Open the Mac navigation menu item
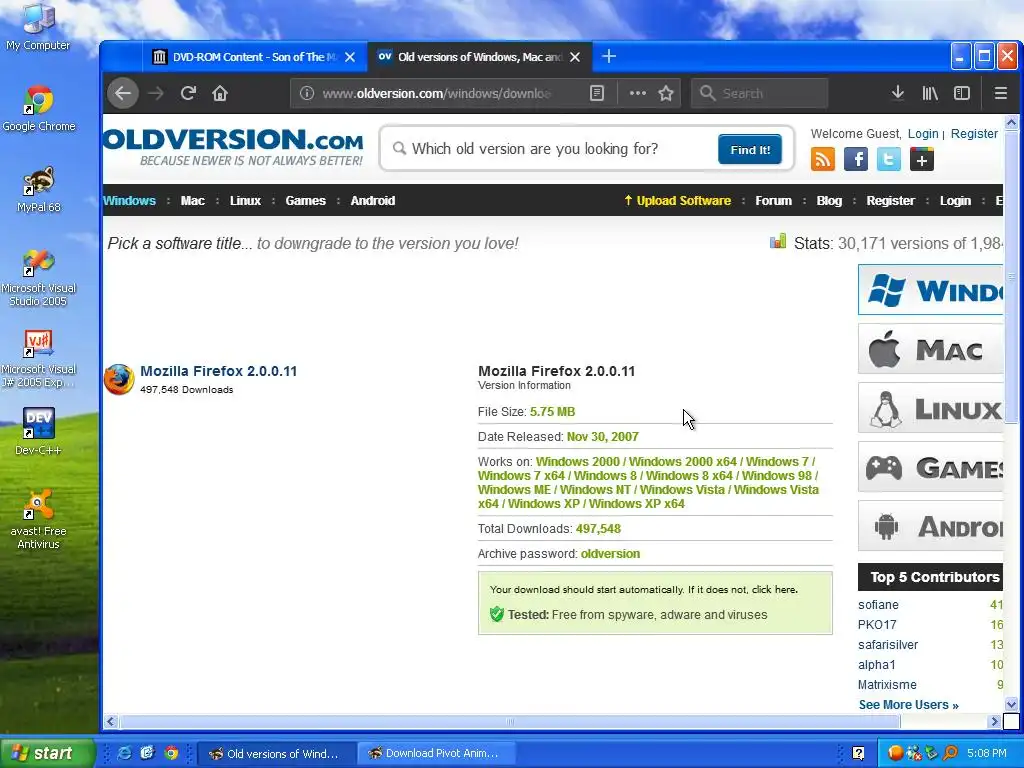1024x768 pixels. 193,200
